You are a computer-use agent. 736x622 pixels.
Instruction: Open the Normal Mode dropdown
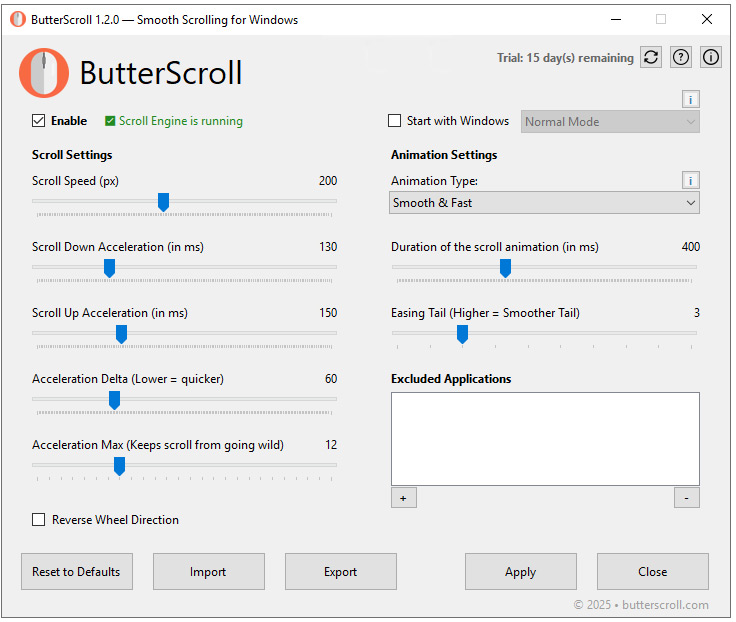click(610, 122)
